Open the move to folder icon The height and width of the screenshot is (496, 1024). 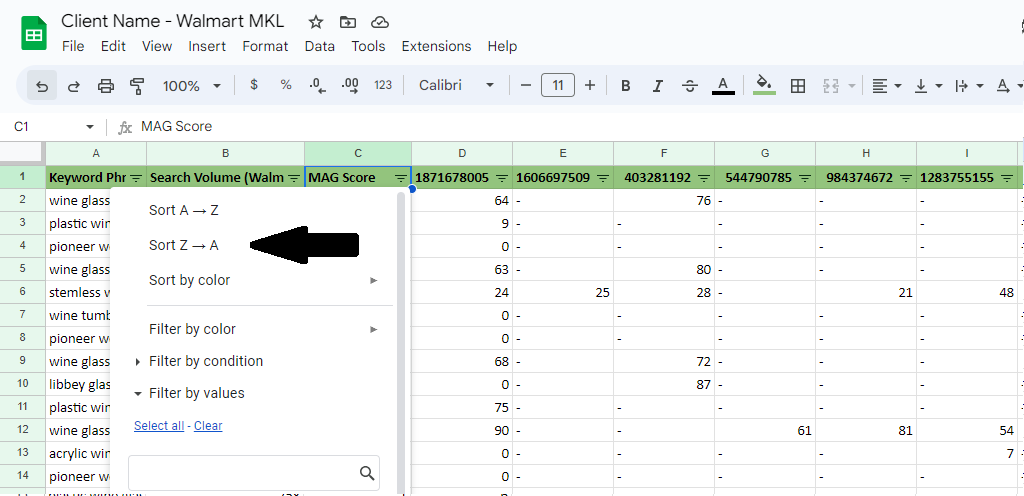click(348, 22)
